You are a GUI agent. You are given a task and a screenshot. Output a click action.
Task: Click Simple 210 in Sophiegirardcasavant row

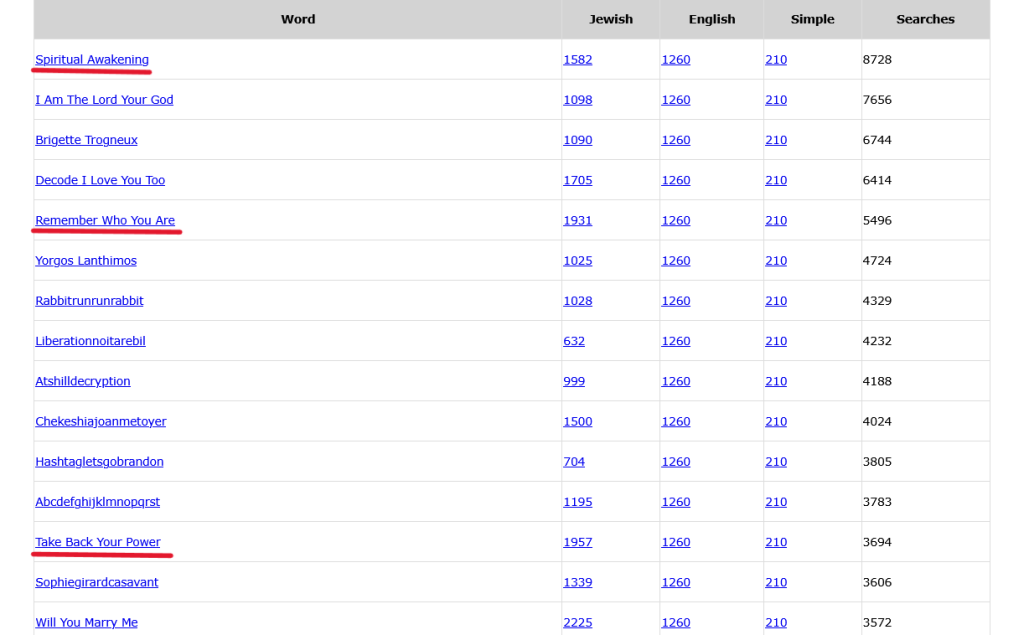776,582
